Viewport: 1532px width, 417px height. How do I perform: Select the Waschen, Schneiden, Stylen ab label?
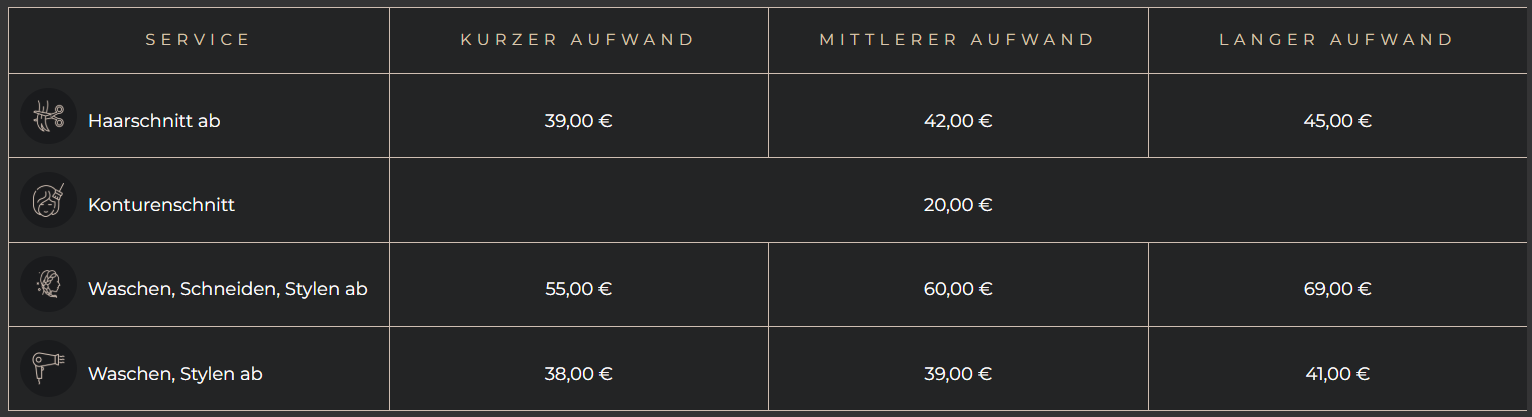click(228, 289)
